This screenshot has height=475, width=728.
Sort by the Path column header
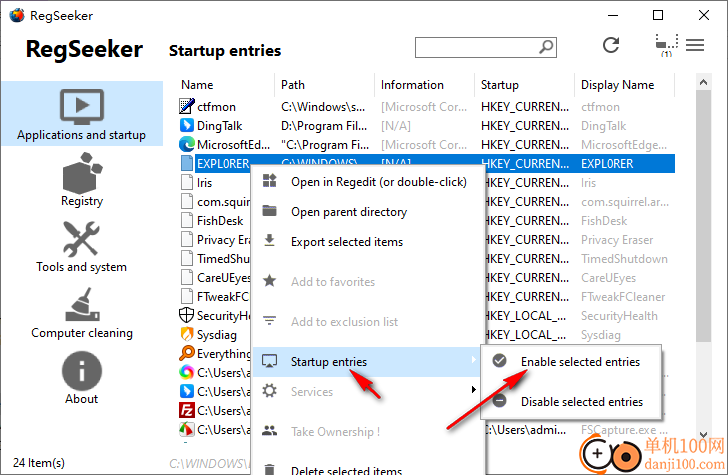pyautogui.click(x=292, y=85)
